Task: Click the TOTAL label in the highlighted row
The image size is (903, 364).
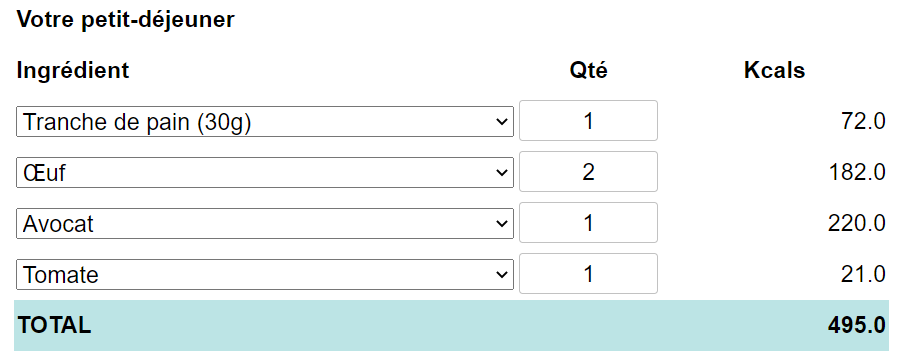Action: (x=54, y=325)
